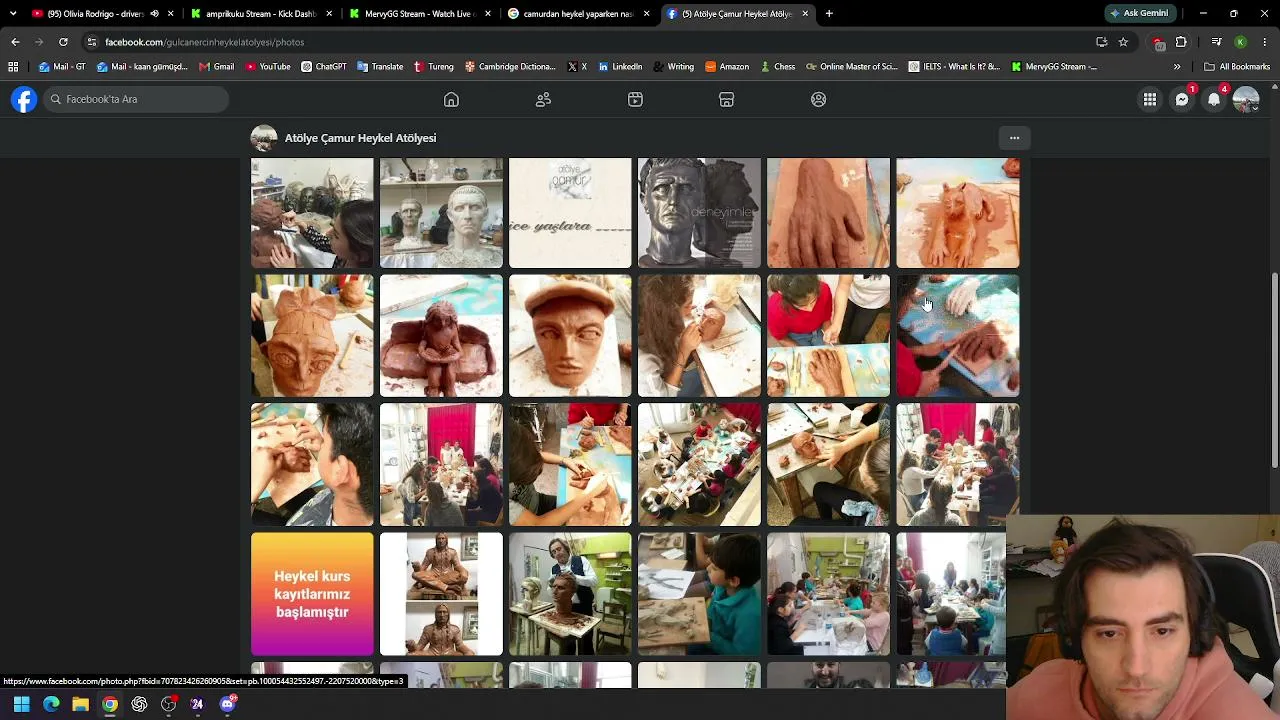Open the Marketplace icon in Facebook navigation
The height and width of the screenshot is (720, 1280).
click(x=727, y=99)
